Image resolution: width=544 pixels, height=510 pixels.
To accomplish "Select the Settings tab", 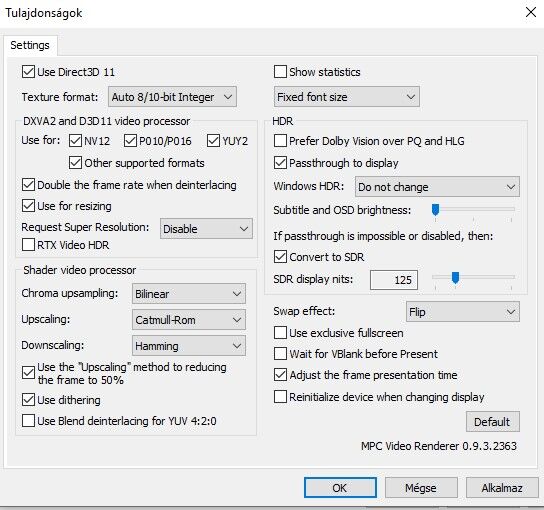I will [x=30, y=45].
